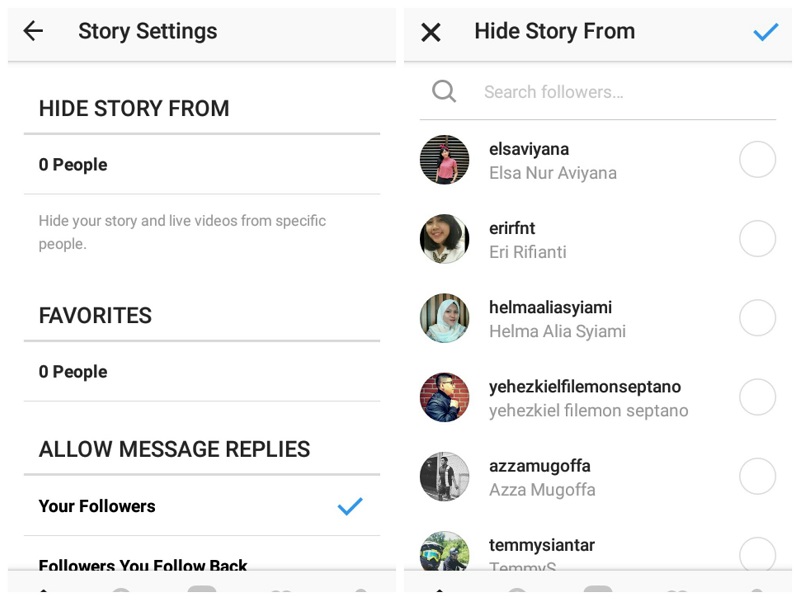
Task: Toggle the circle next to erirfnt
Action: tap(757, 239)
